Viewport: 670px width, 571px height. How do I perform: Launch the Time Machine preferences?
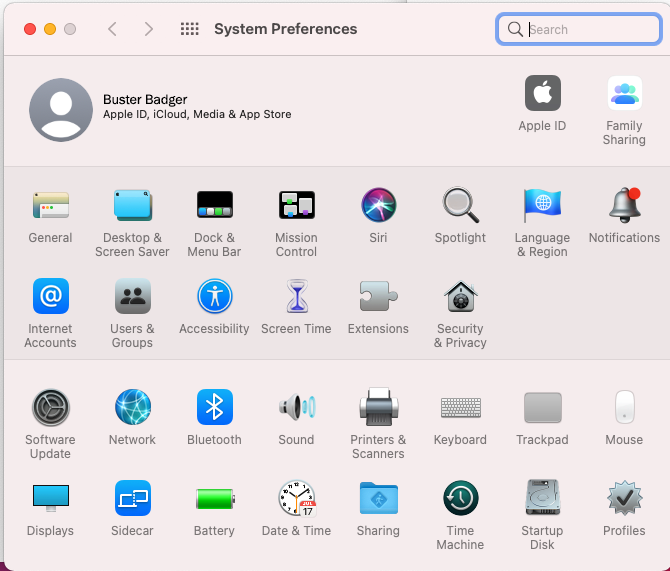point(460,498)
